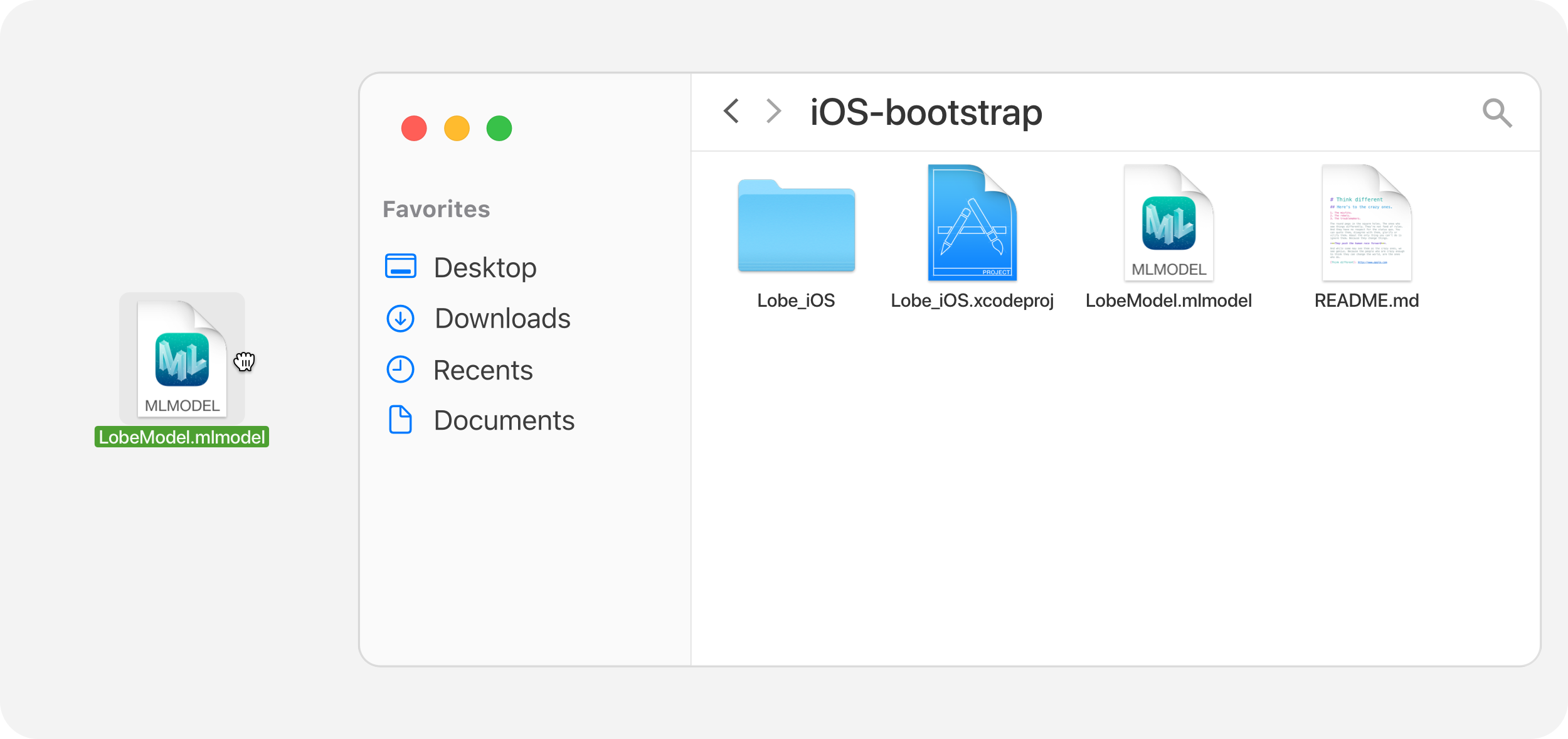Close the Finder window with red button

tap(414, 129)
